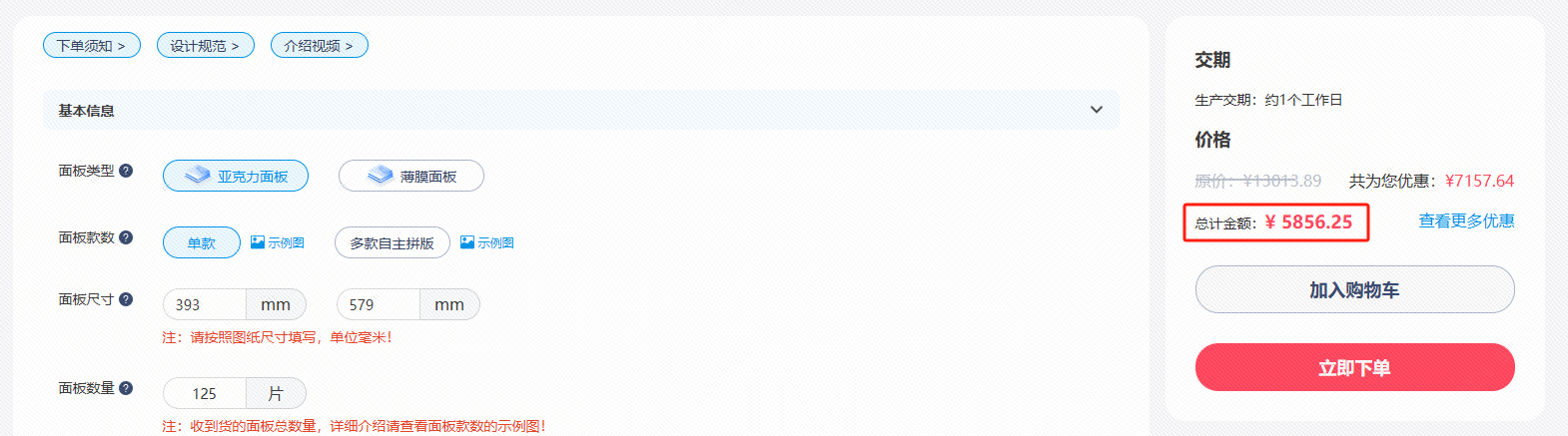Click 查看更多优惠 link
1568x436 pixels.
[x=1466, y=220]
